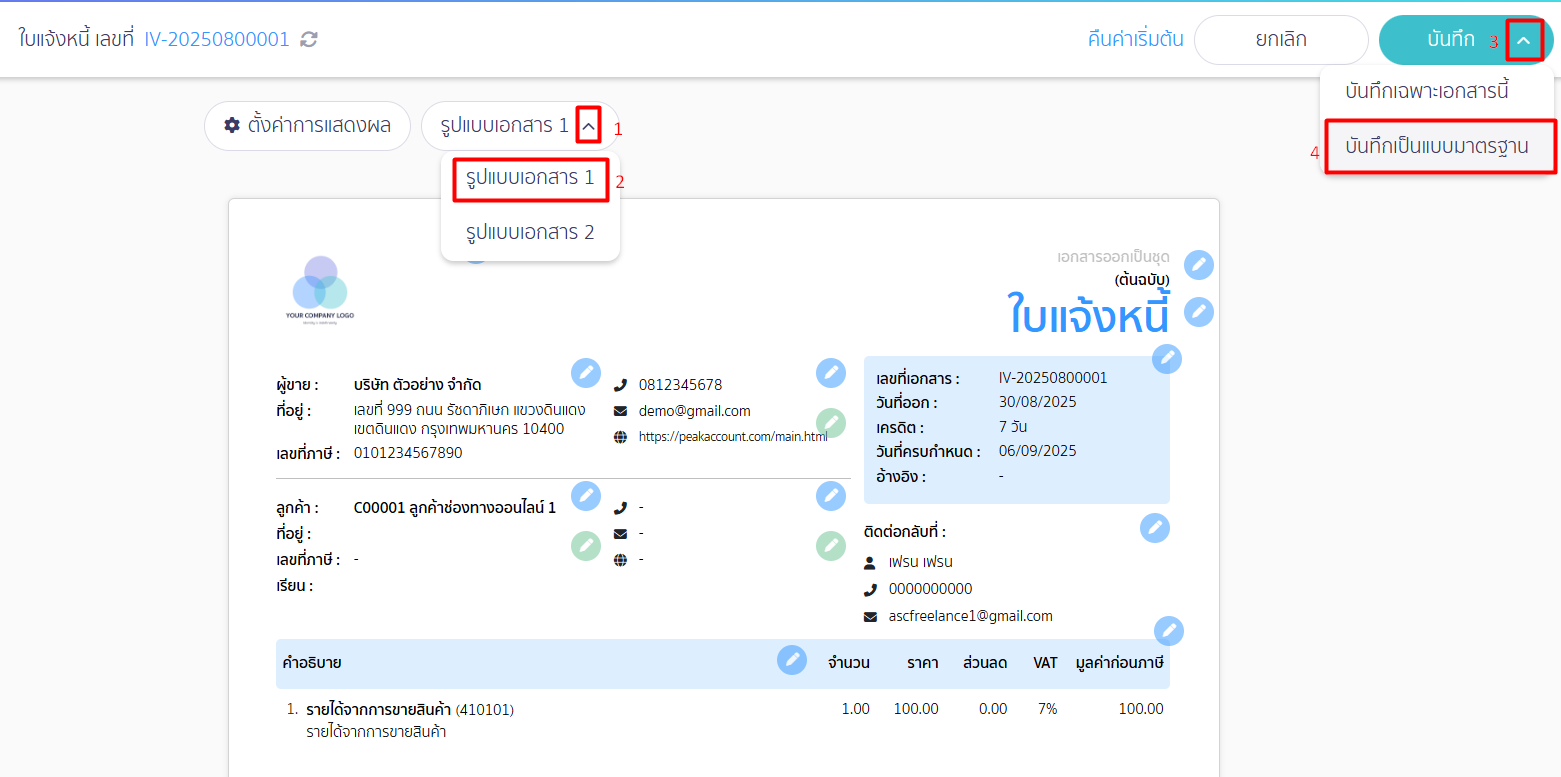Click discount value 0.00 in the item row
This screenshot has width=1561, height=777.
pyautogui.click(x=993, y=709)
